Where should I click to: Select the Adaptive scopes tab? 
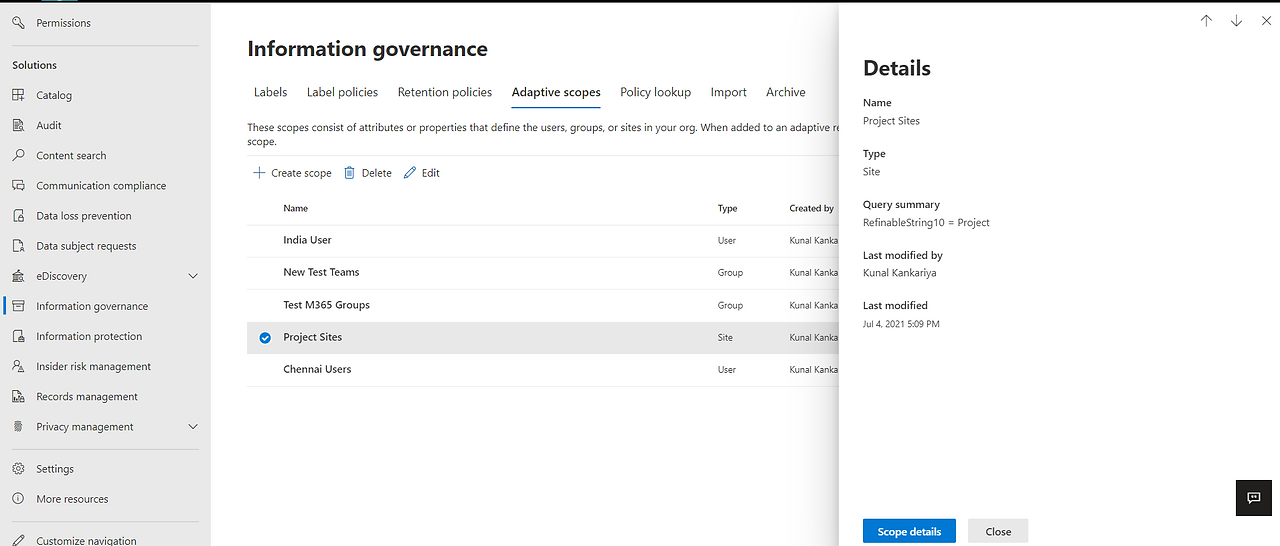click(556, 92)
